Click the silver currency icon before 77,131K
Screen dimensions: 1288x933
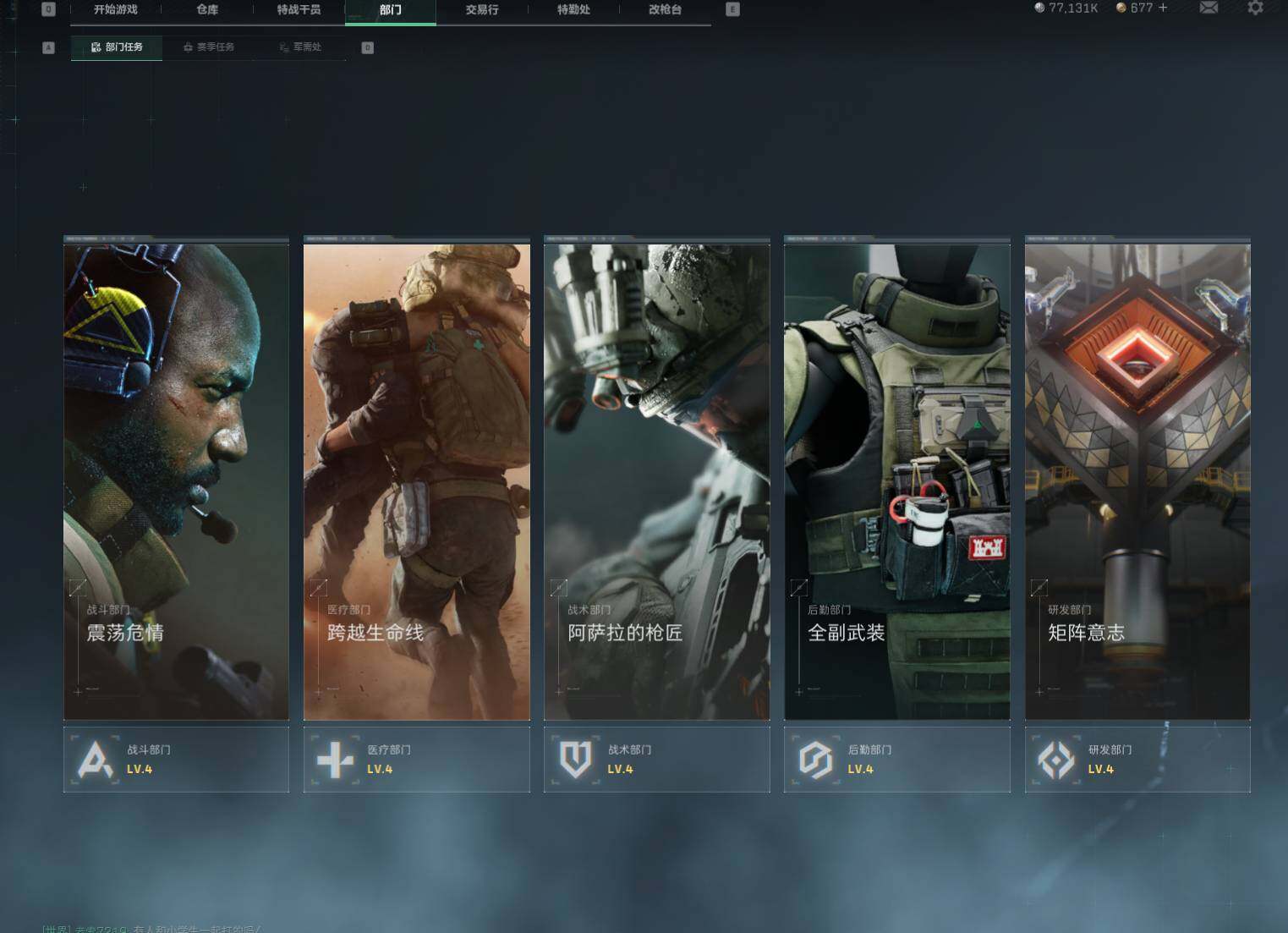pyautogui.click(x=1039, y=8)
